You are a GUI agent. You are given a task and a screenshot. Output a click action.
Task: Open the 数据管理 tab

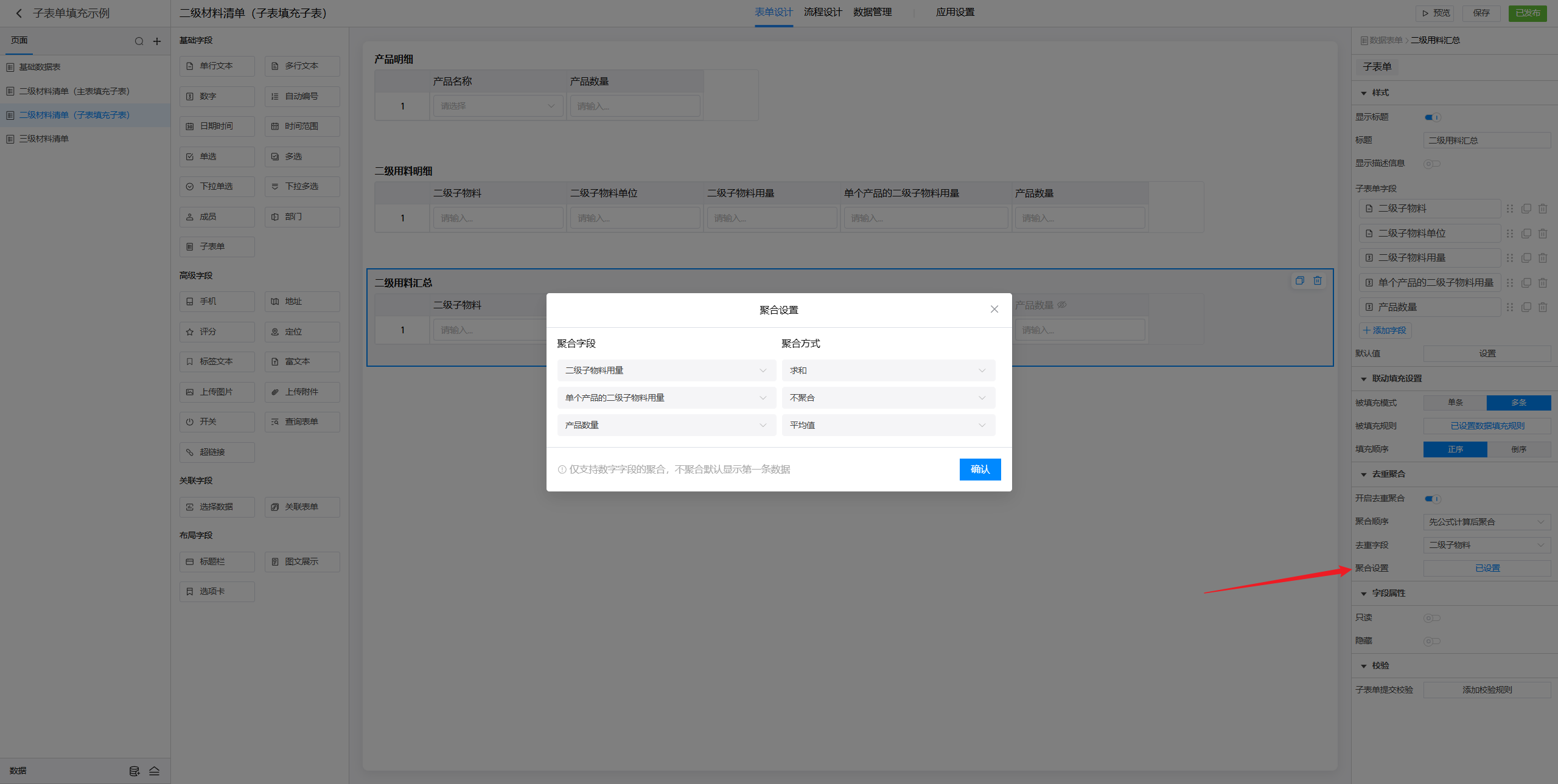pyautogui.click(x=872, y=12)
